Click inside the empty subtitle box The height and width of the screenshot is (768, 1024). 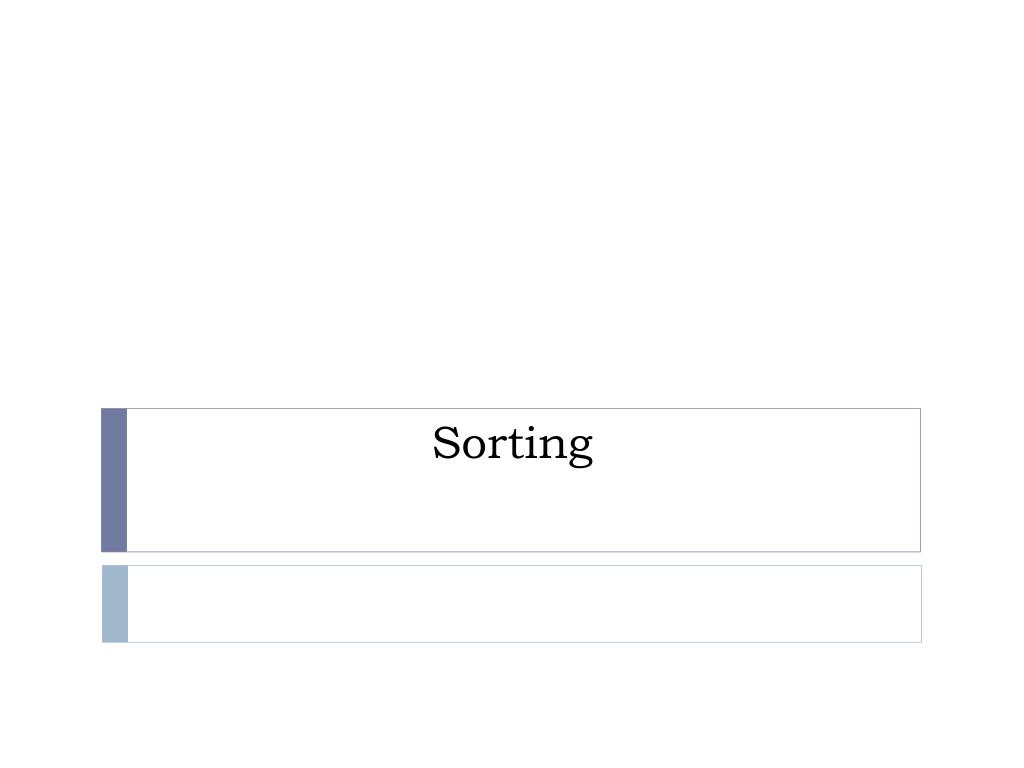524,604
